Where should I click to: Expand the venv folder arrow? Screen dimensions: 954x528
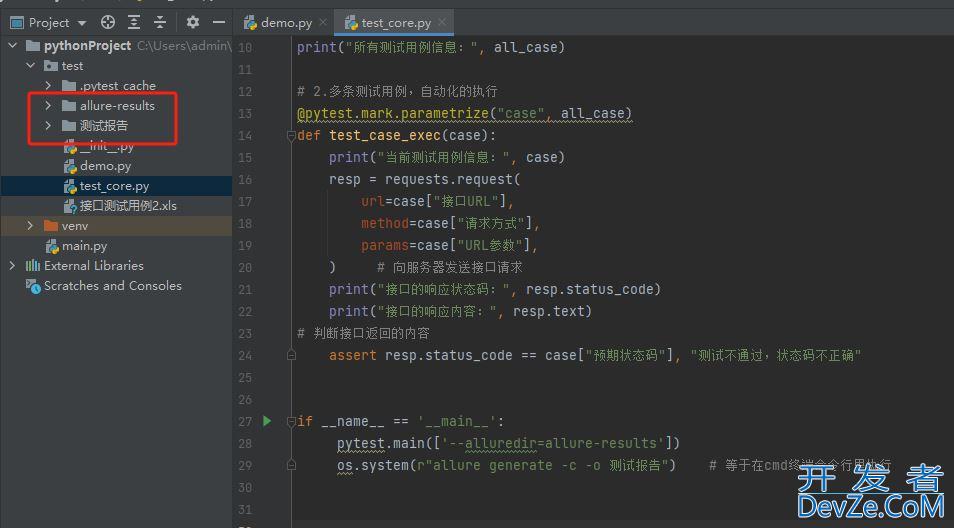pos(30,226)
